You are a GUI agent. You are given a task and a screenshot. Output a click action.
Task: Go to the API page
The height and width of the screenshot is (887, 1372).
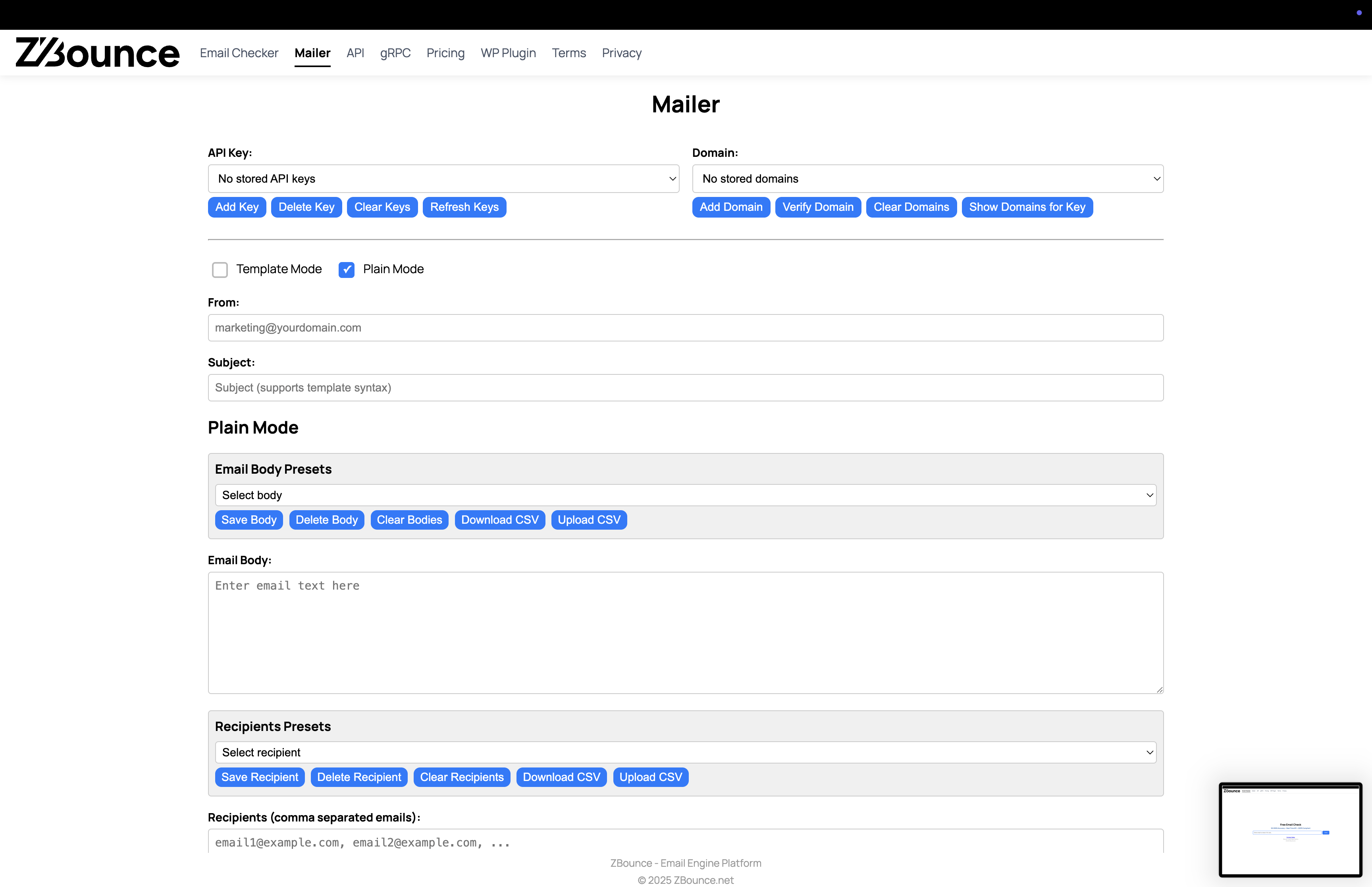click(355, 53)
